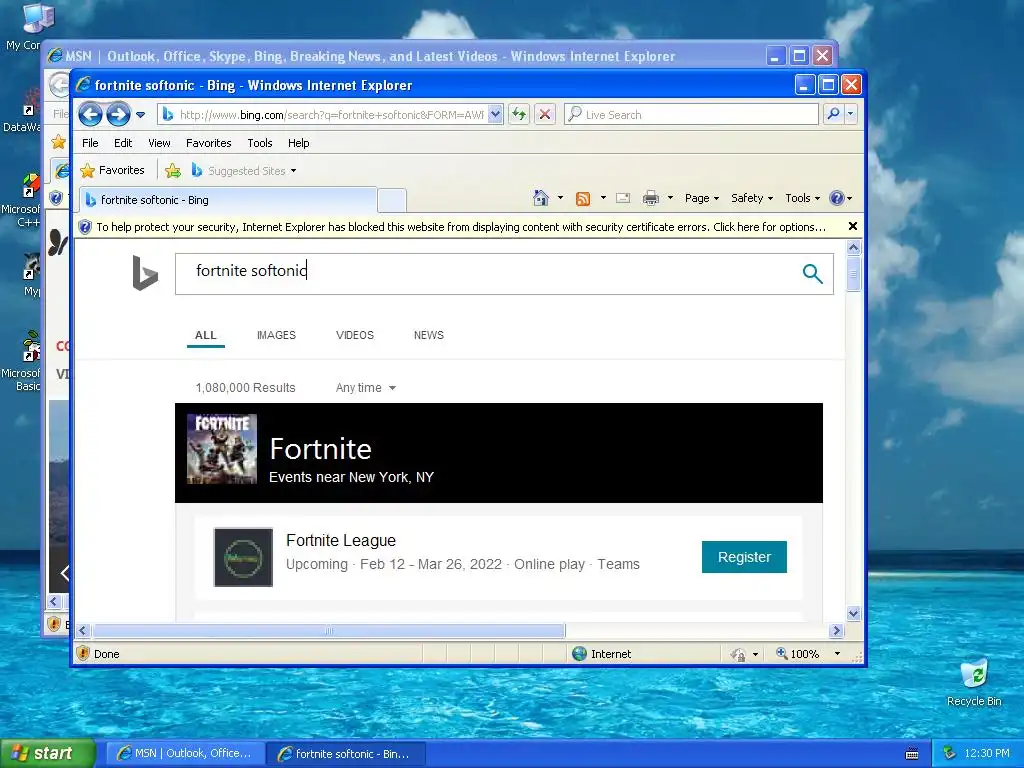Click the Internet zone globe icon
The image size is (1024, 768).
coord(579,654)
